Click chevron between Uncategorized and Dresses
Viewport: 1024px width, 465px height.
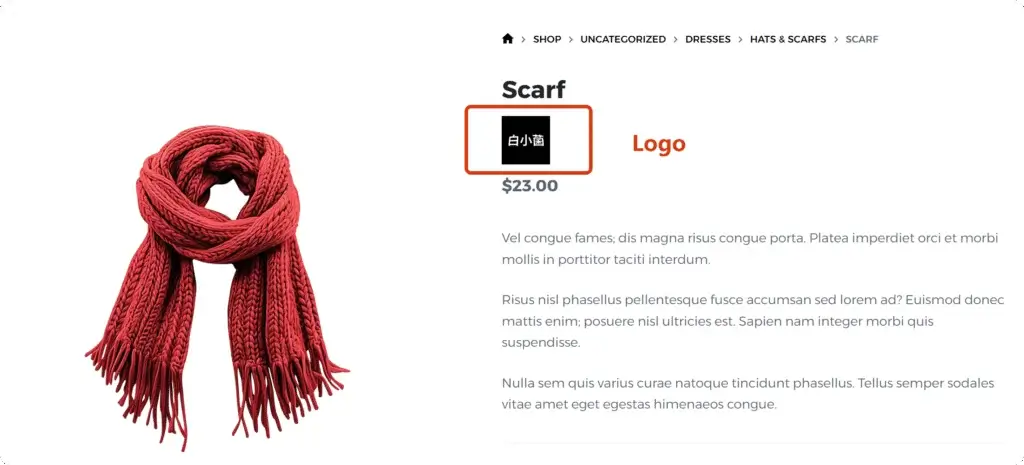[x=675, y=39]
